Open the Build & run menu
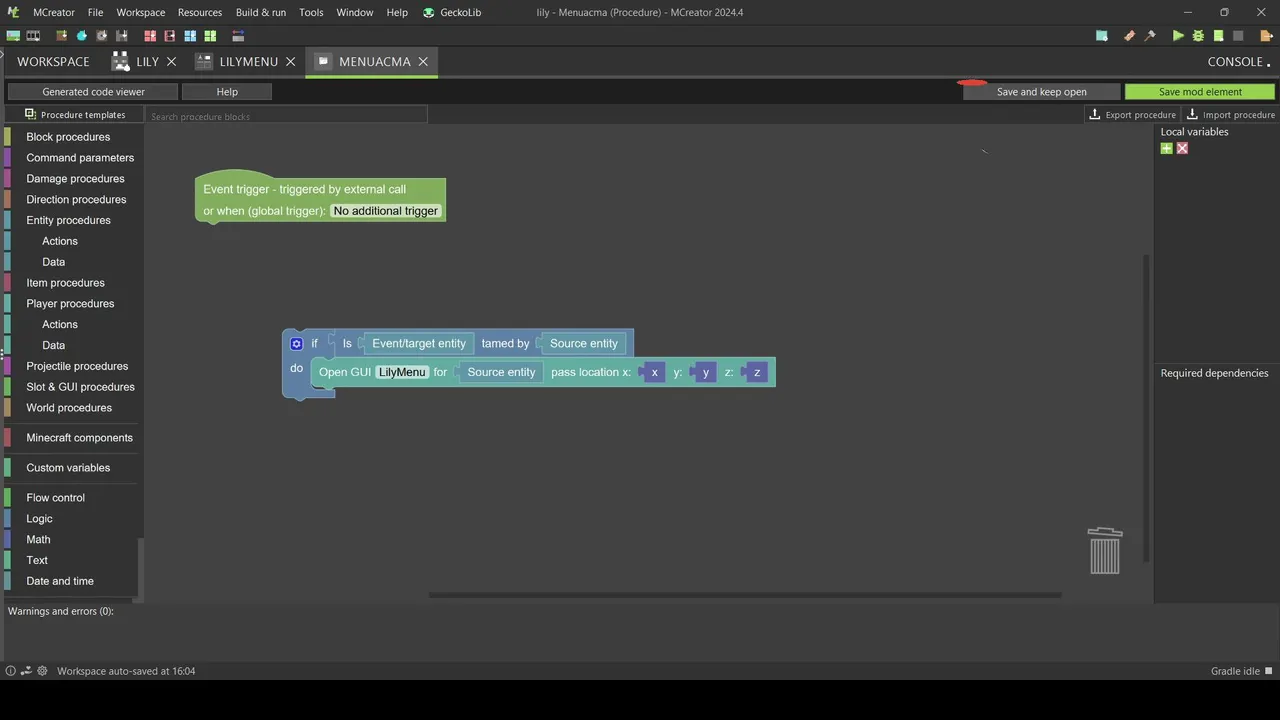Screen dimensions: 1280x720 tap(261, 12)
